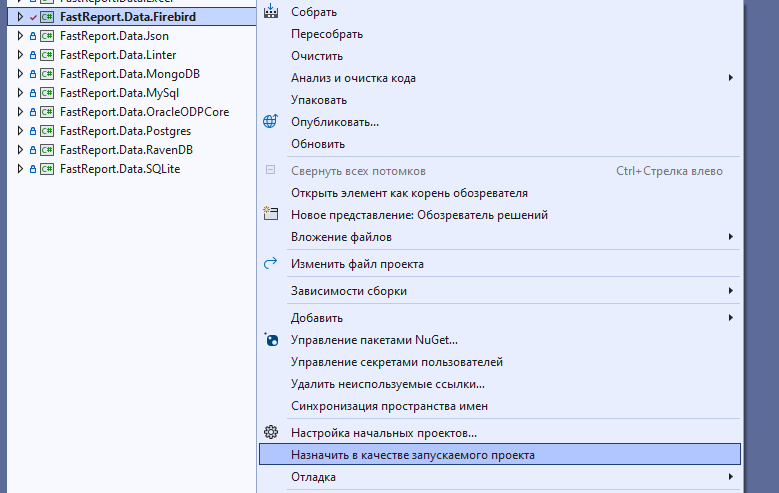
Task: Select the FastReport.Data.Firebird tree row
Action: [132, 17]
